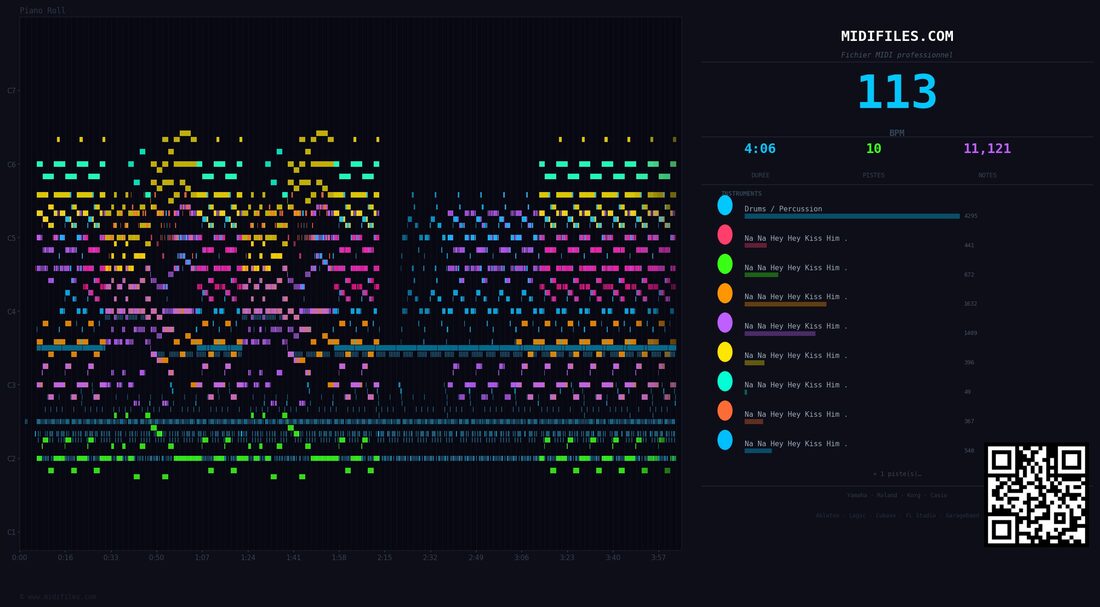Click the C1 pitch label

coord(12,532)
